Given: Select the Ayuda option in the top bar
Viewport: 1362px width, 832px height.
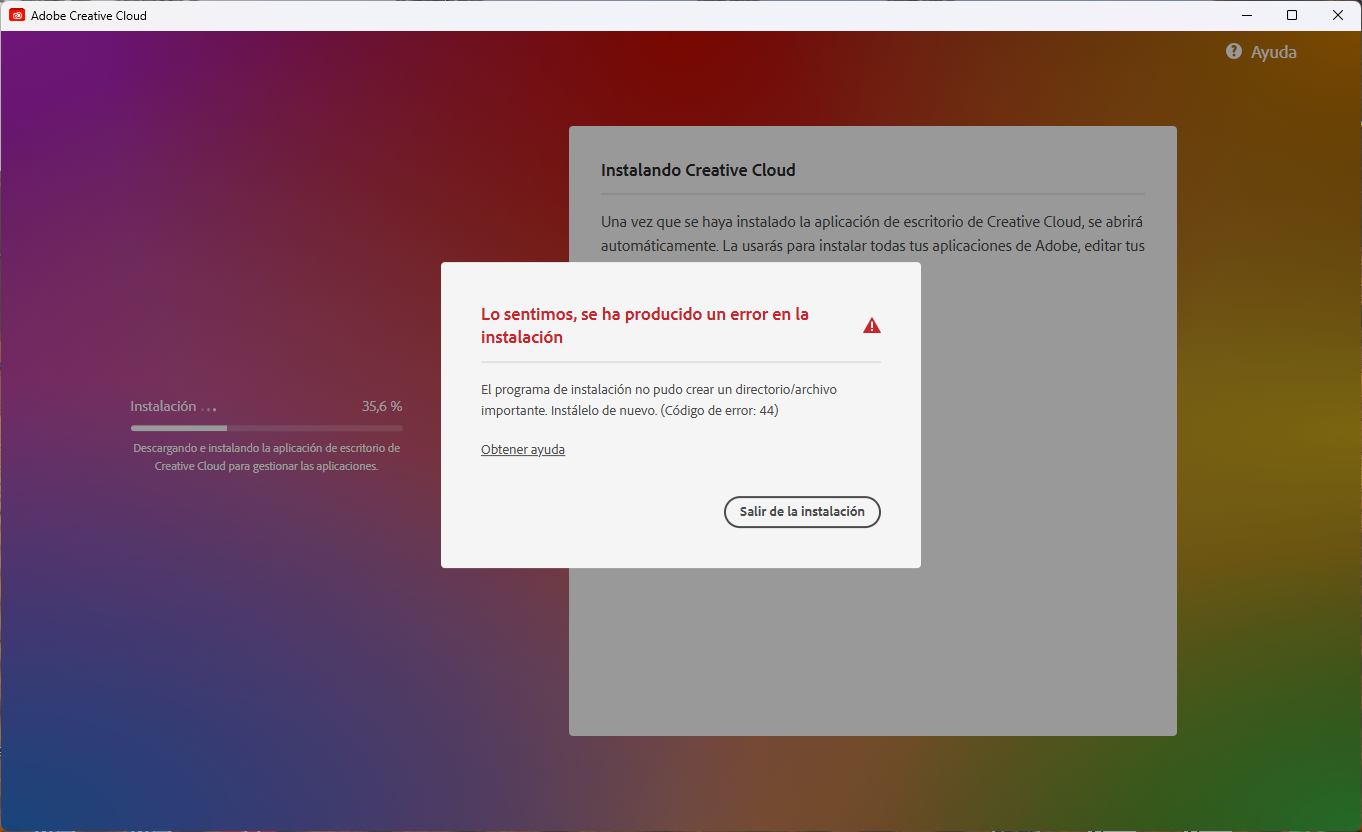Looking at the screenshot, I should [x=1273, y=51].
